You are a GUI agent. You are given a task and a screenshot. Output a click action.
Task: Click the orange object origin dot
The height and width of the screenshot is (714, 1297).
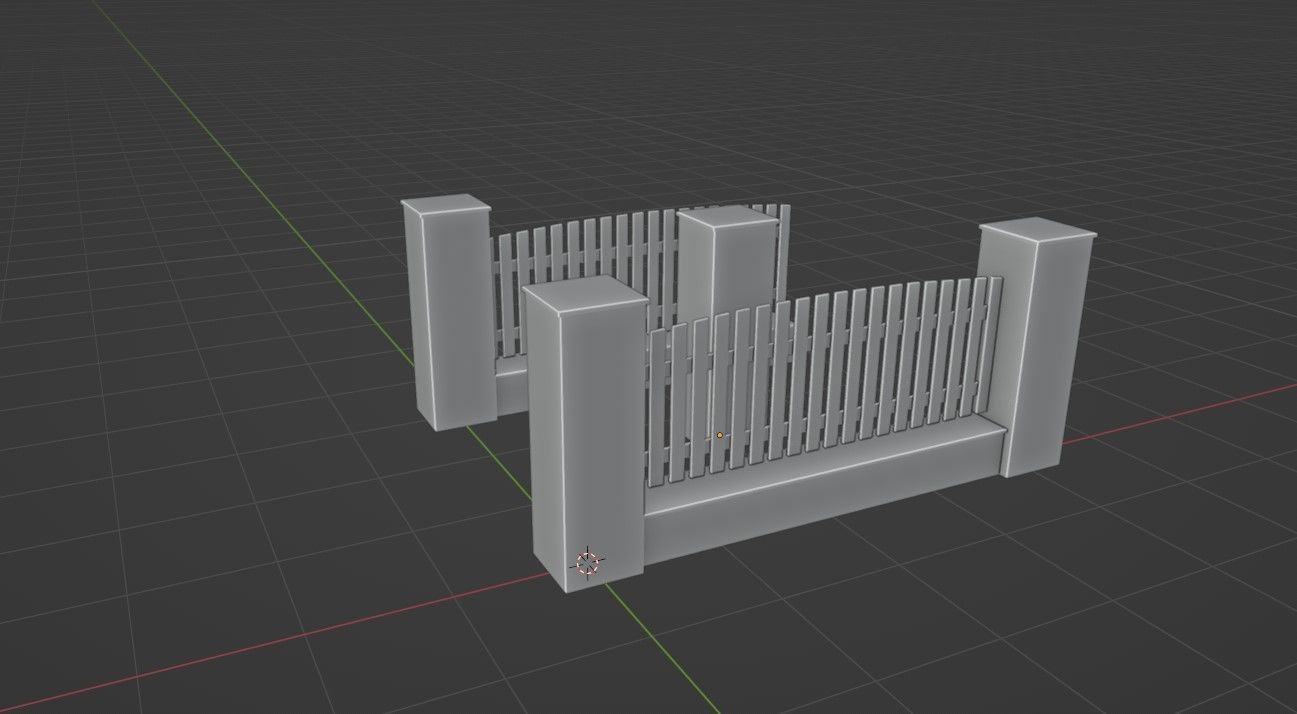coord(719,436)
